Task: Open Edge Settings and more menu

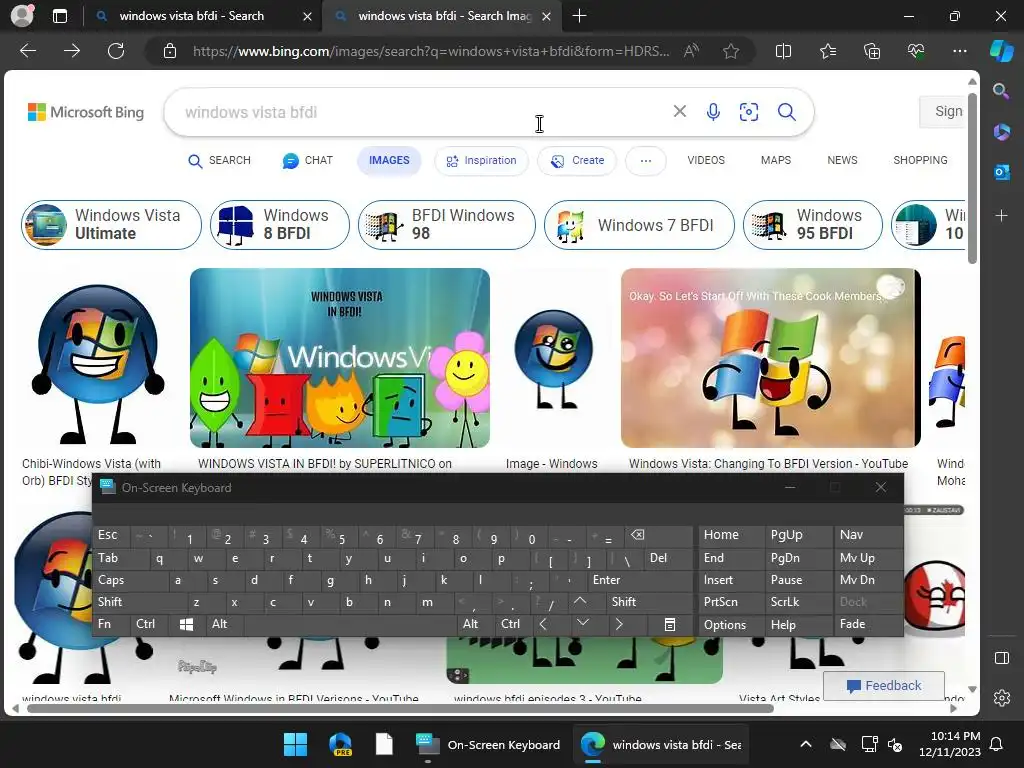Action: tap(959, 51)
